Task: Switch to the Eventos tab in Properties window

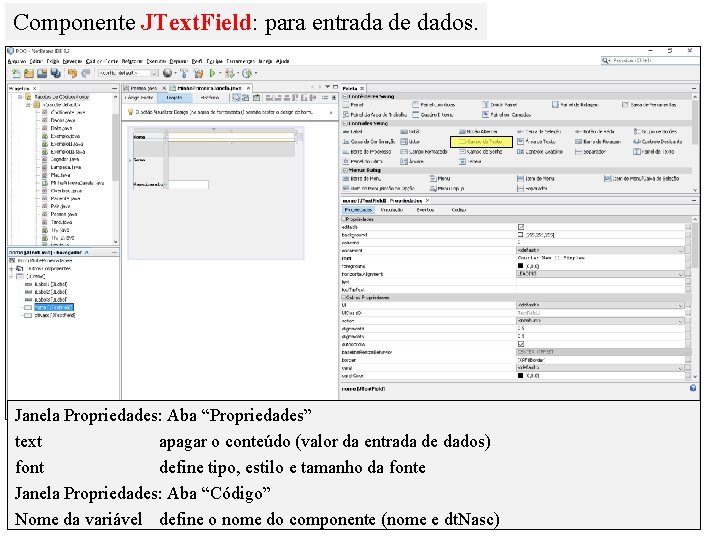Action: tap(425, 210)
